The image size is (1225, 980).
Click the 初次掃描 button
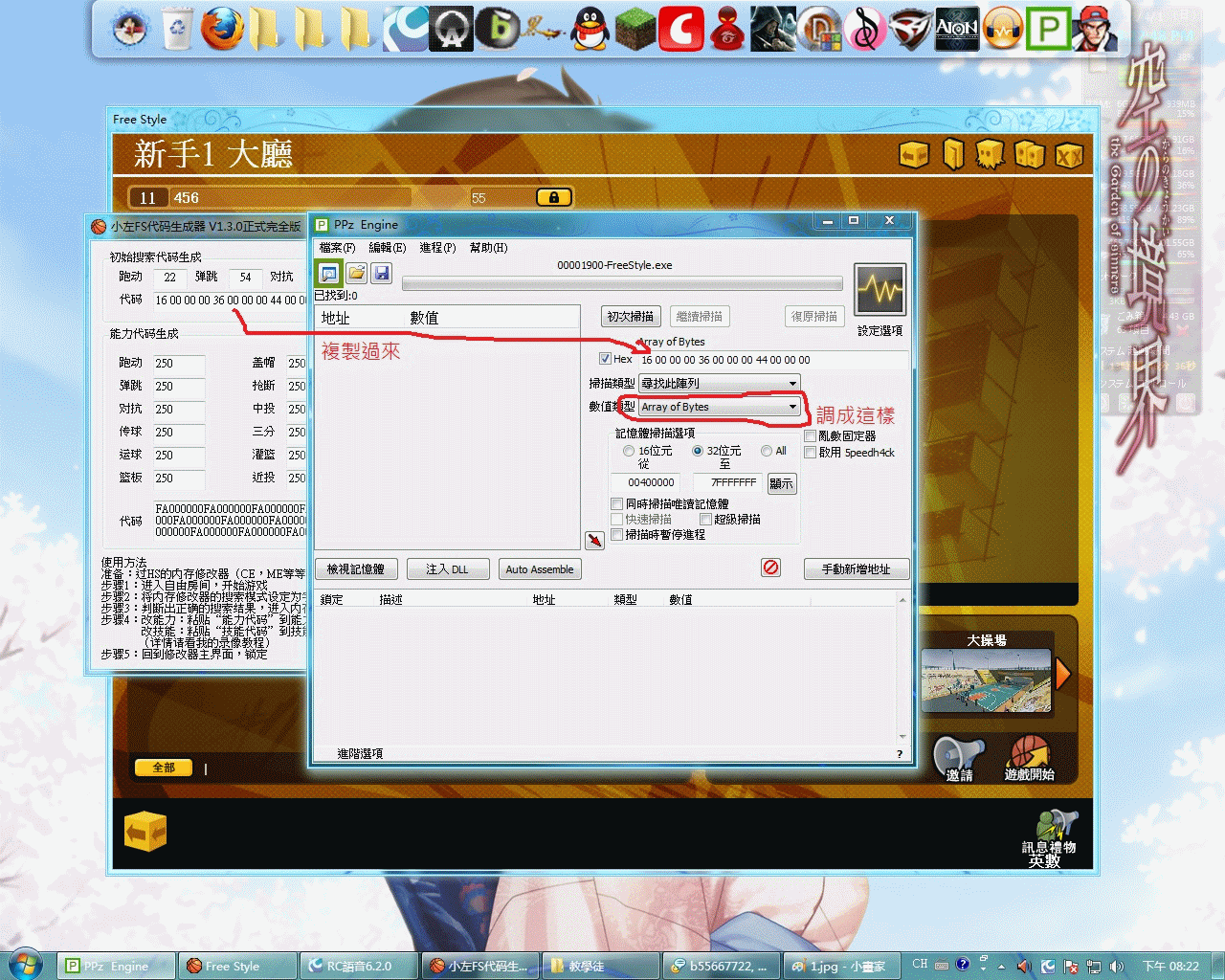[x=630, y=317]
